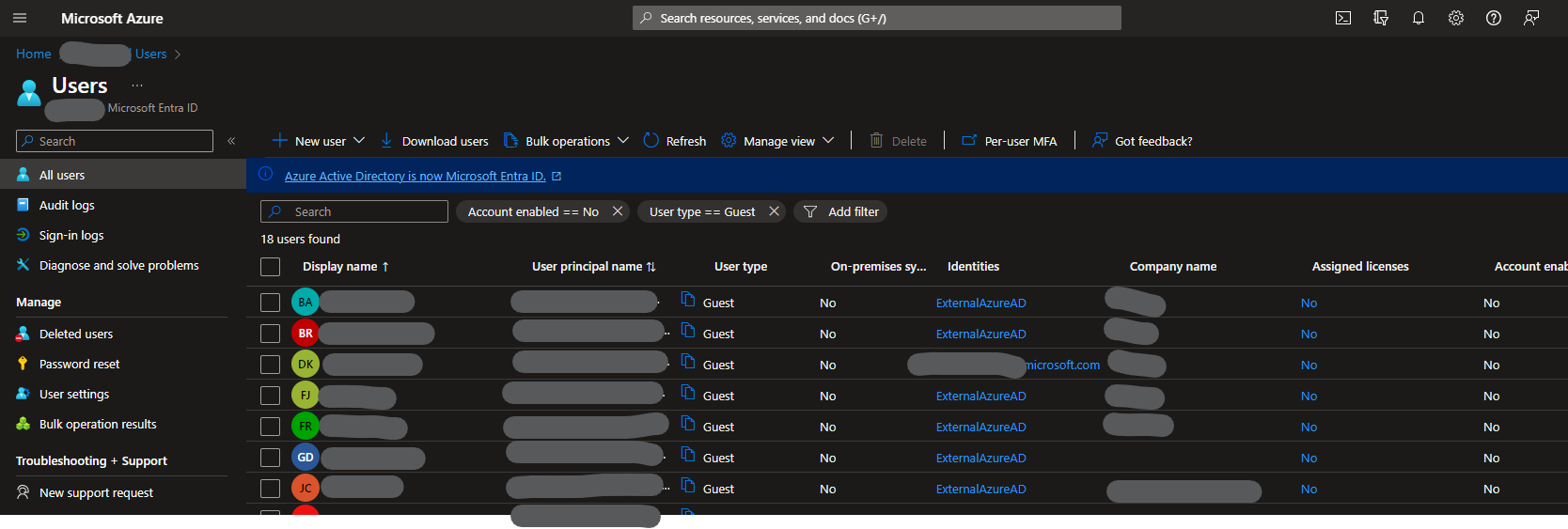
Task: Go to Home breadcrumb
Action: click(34, 54)
